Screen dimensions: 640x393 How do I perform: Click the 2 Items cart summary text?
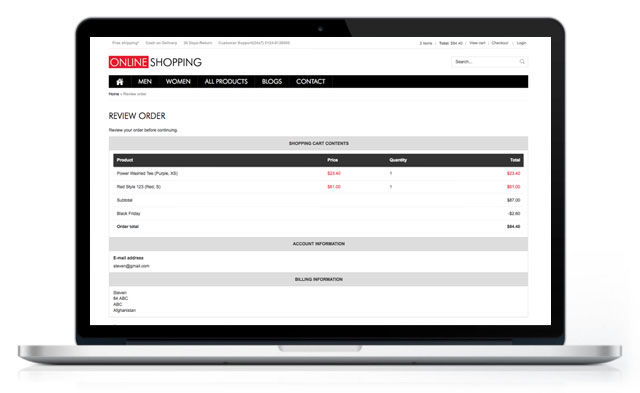click(426, 43)
